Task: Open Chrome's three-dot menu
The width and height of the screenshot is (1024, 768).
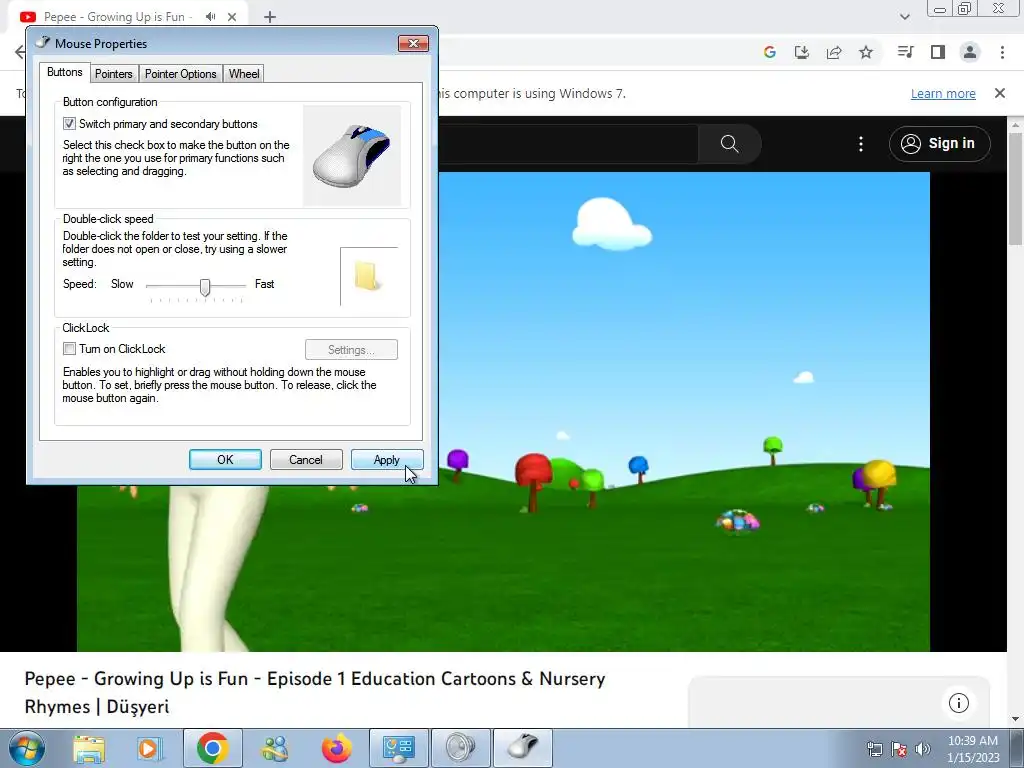Action: point(1002,52)
